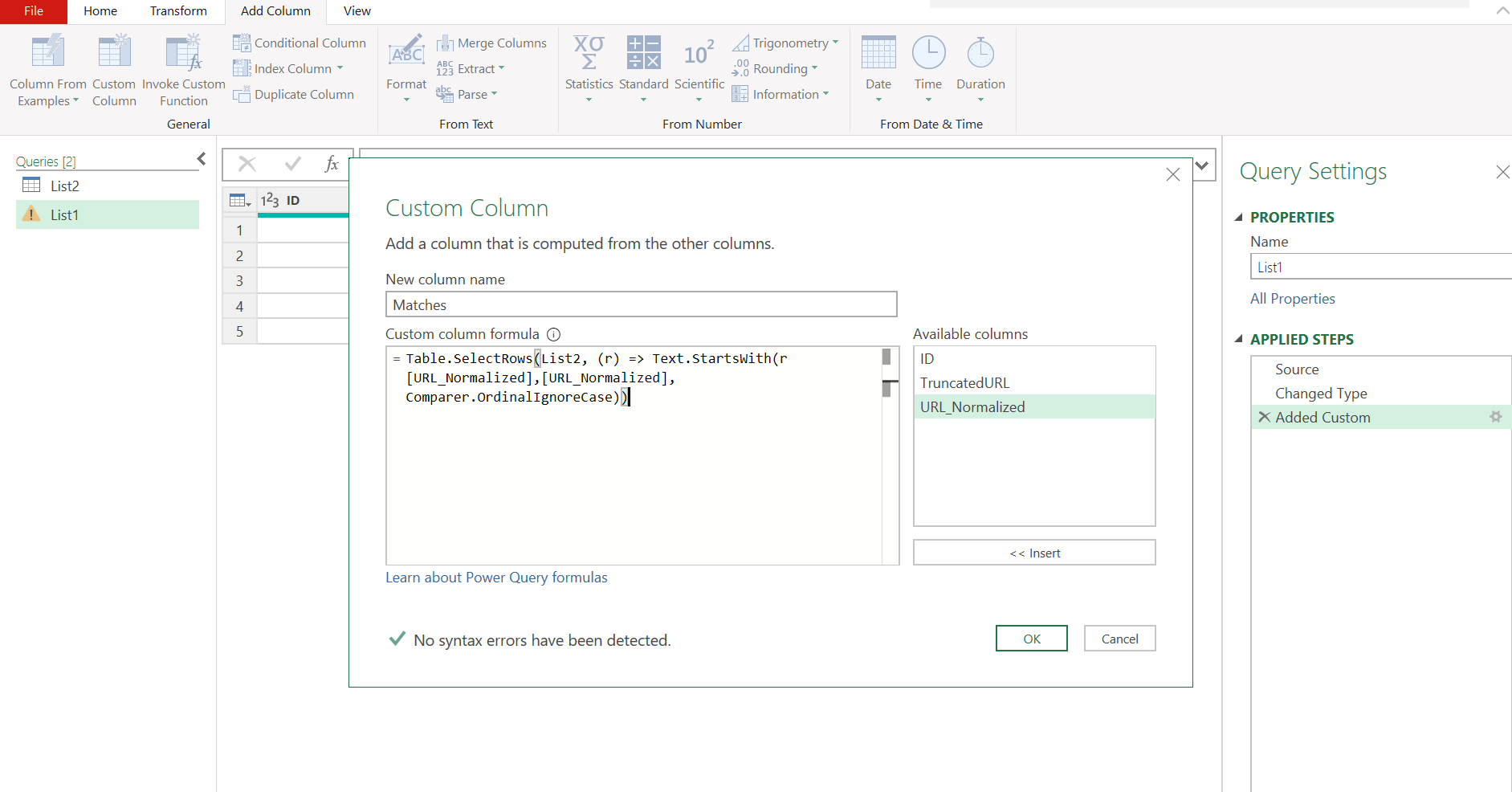Screen dimensions: 1512x792
Task: Open the Standard number operations
Action: point(643,69)
